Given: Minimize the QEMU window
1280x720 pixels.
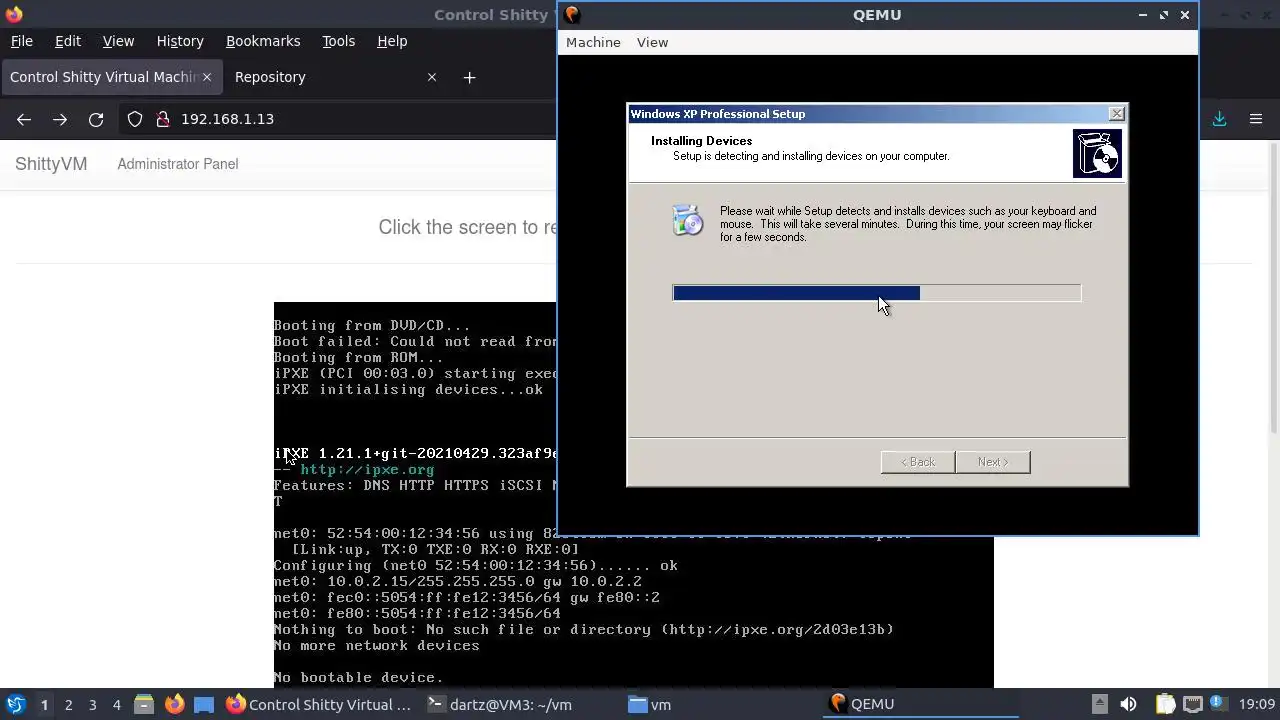Looking at the screenshot, I should click(1142, 15).
